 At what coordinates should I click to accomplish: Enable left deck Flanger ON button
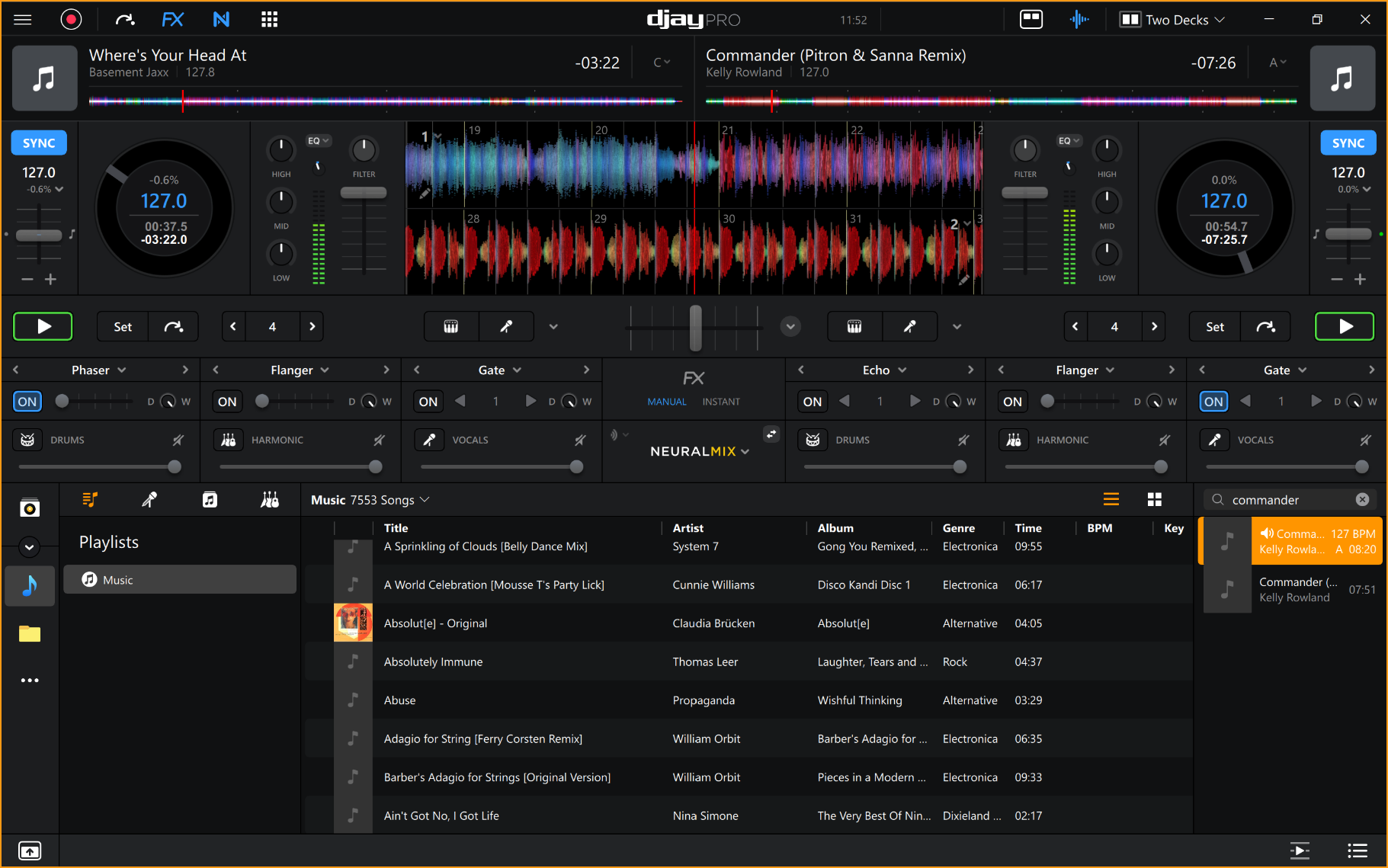[227, 402]
